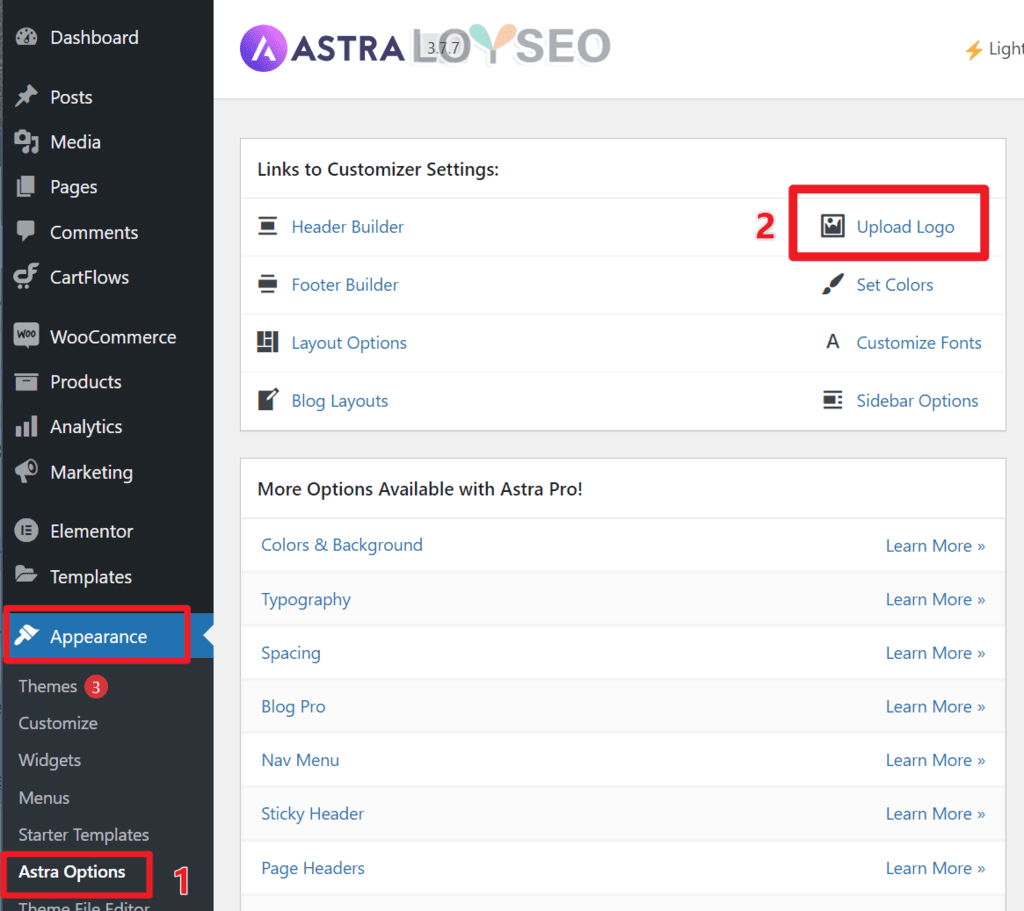Click Learn More for Blog Pro
Viewport: 1024px width, 911px height.
click(x=935, y=707)
